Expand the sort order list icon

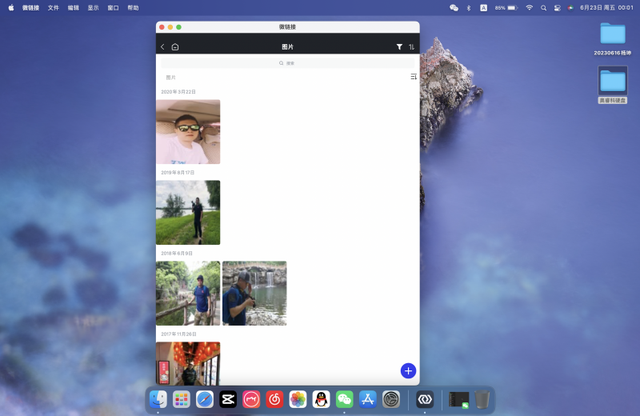(x=413, y=77)
